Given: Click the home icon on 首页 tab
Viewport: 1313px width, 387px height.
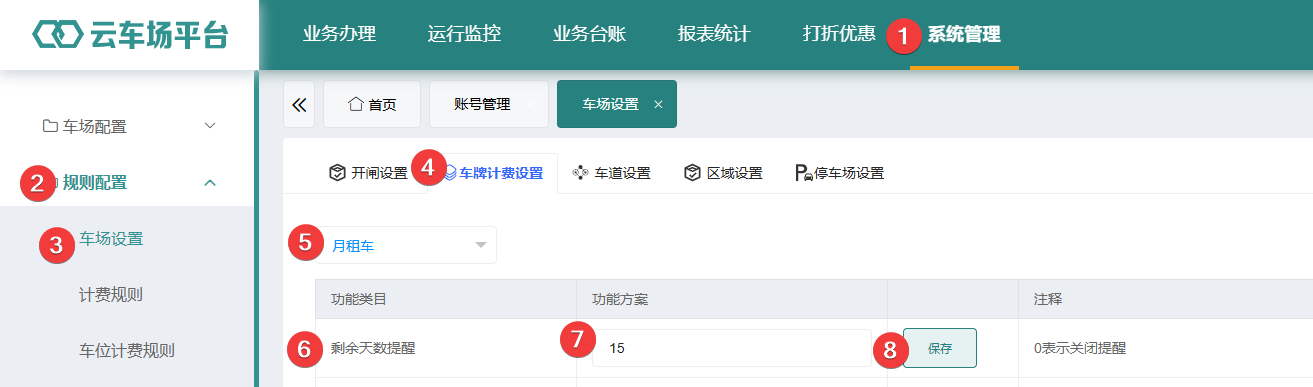Looking at the screenshot, I should (x=355, y=104).
